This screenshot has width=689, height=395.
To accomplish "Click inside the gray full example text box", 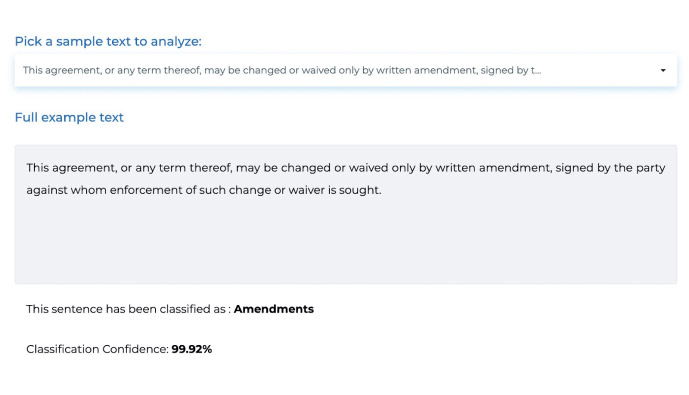I will pos(345,214).
